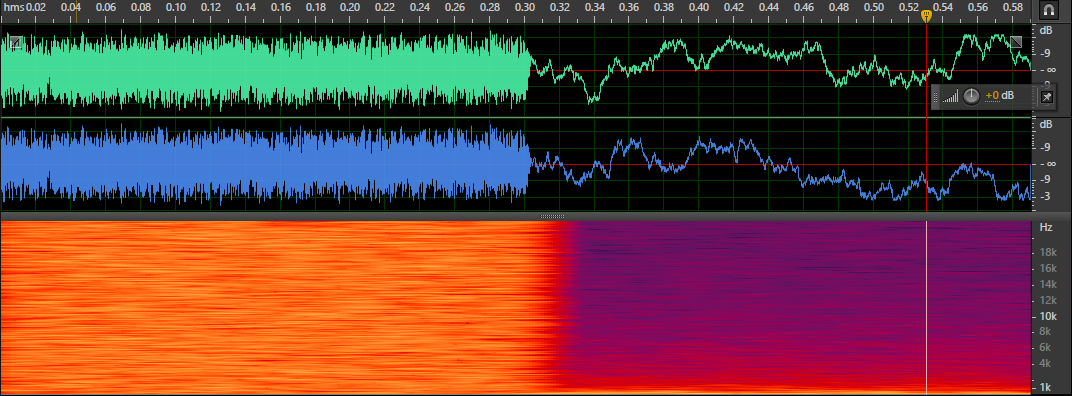The width and height of the screenshot is (1072, 396).
Task: Pin the volume HUD with the pushpin icon
Action: coord(1046,97)
